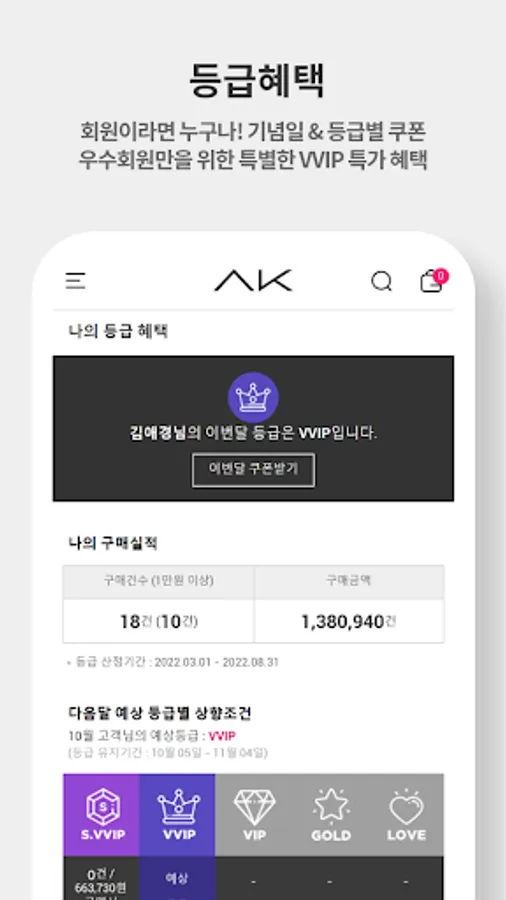This screenshot has width=506, height=900.
Task: Tap the 나의 등급 혜택 page title
Action: click(118, 331)
